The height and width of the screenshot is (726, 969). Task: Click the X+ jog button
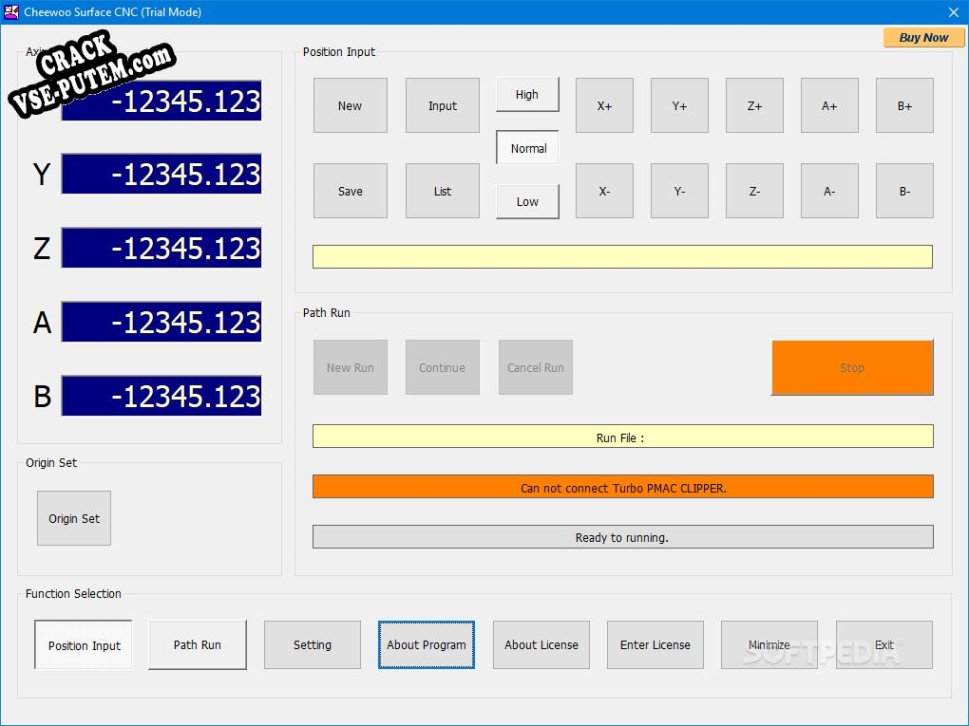click(x=604, y=106)
